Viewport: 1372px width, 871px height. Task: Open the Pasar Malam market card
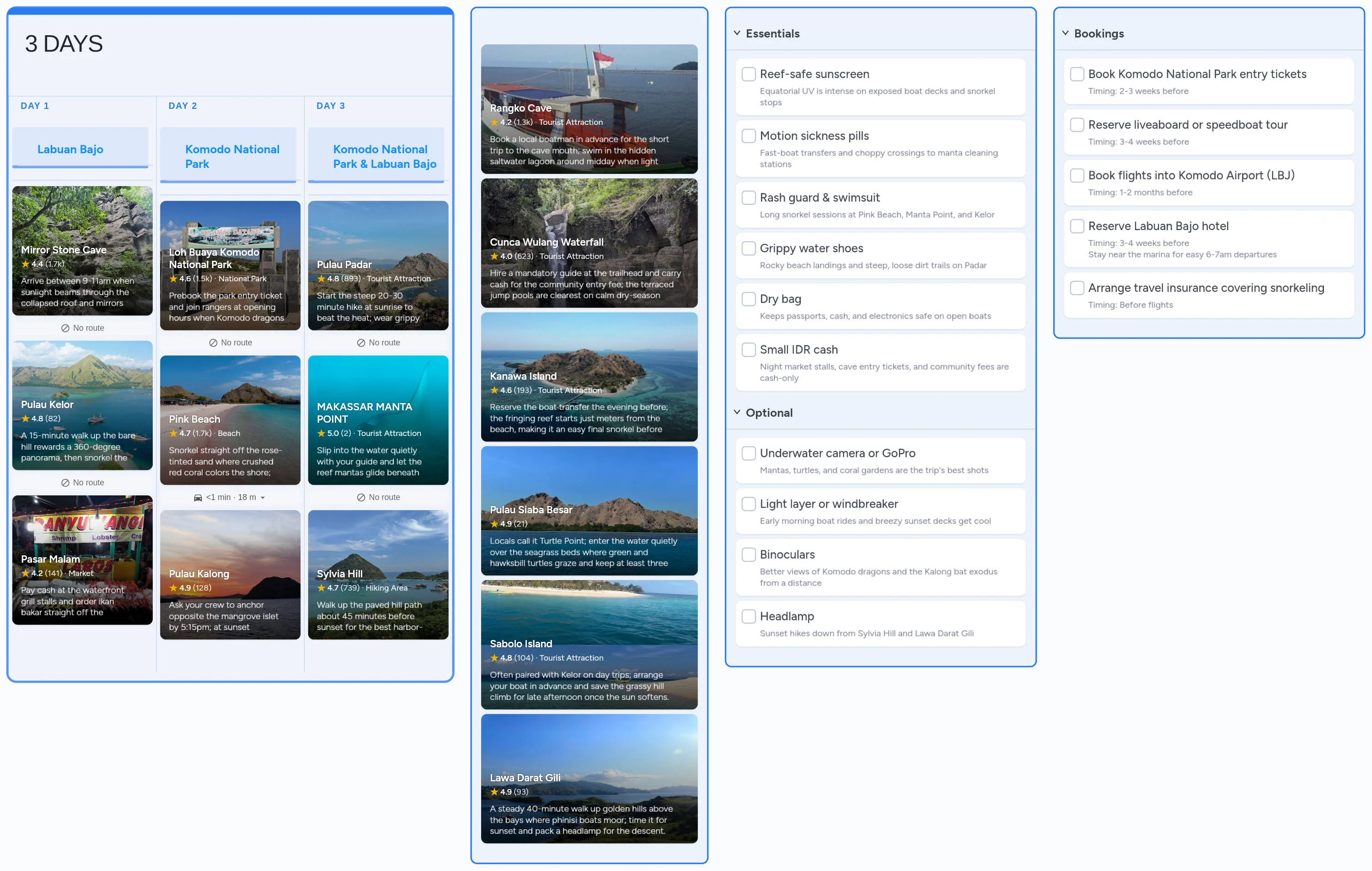[x=83, y=560]
